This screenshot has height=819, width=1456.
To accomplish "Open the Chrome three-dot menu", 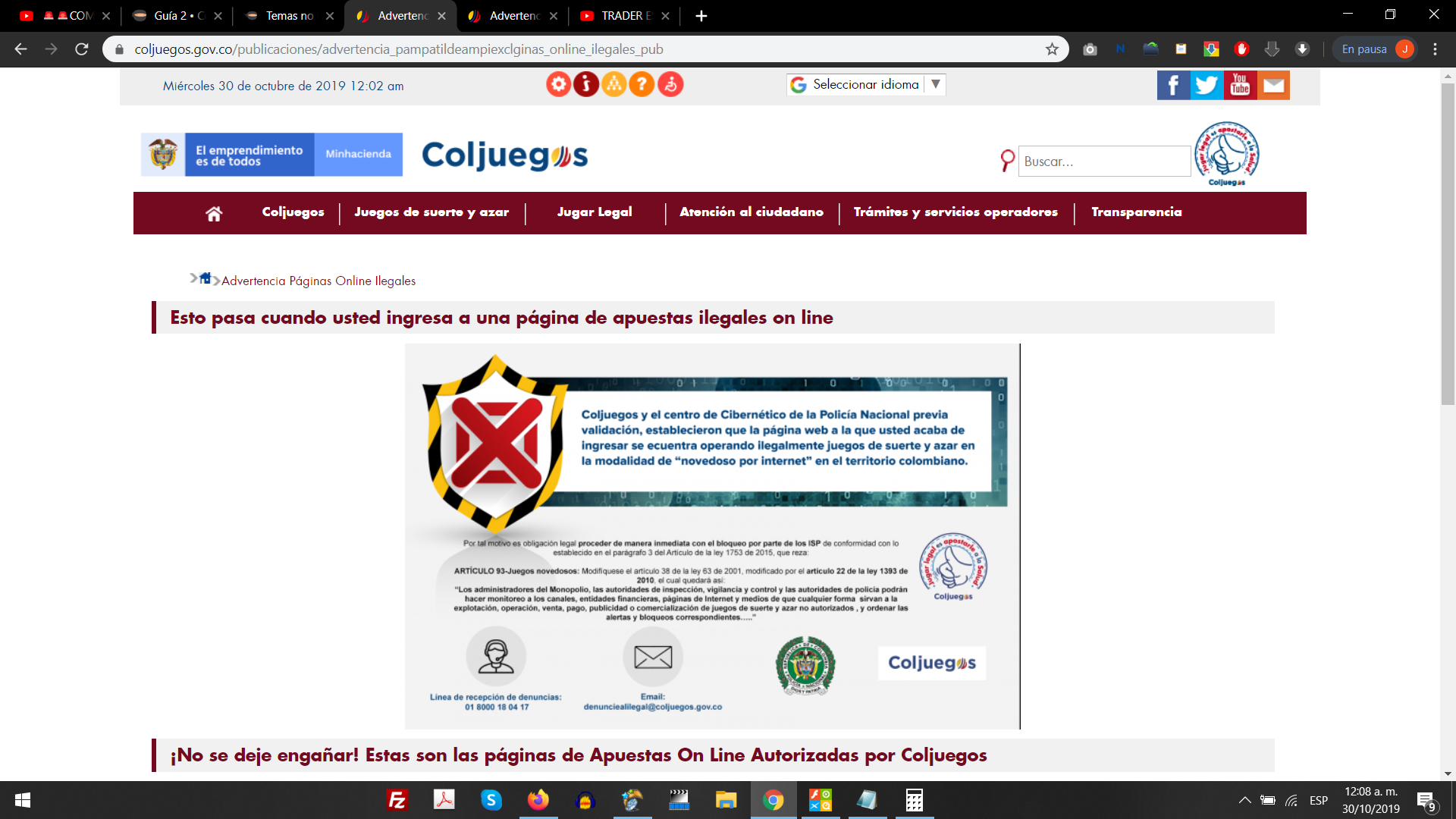I will [x=1435, y=49].
